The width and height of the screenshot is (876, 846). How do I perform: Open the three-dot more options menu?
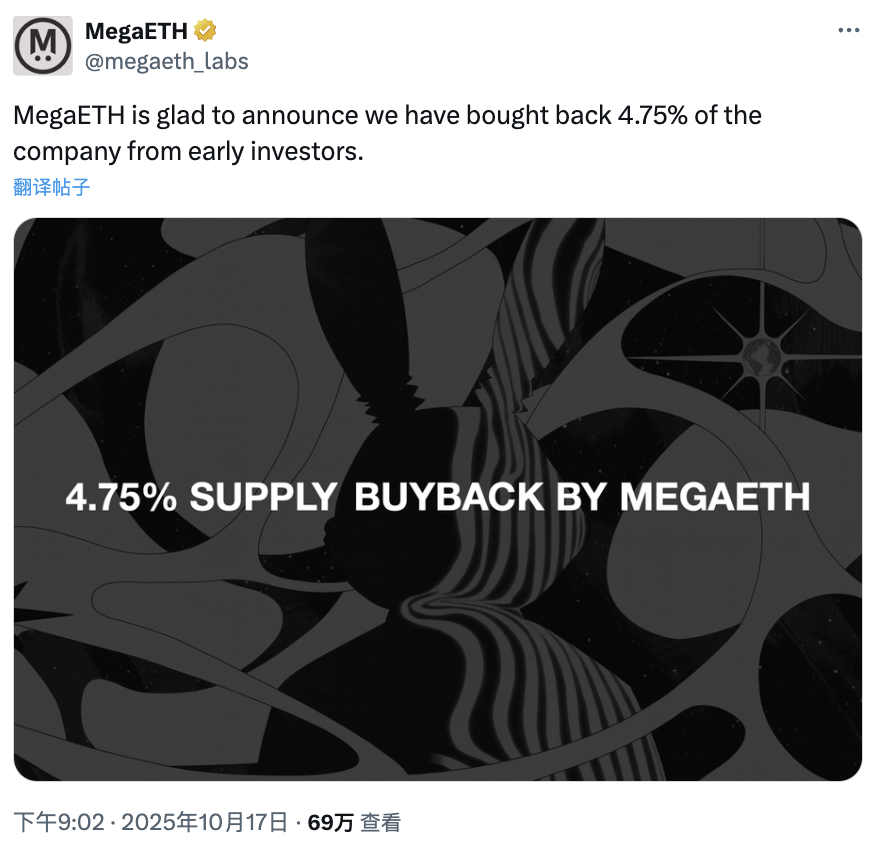(x=847, y=31)
